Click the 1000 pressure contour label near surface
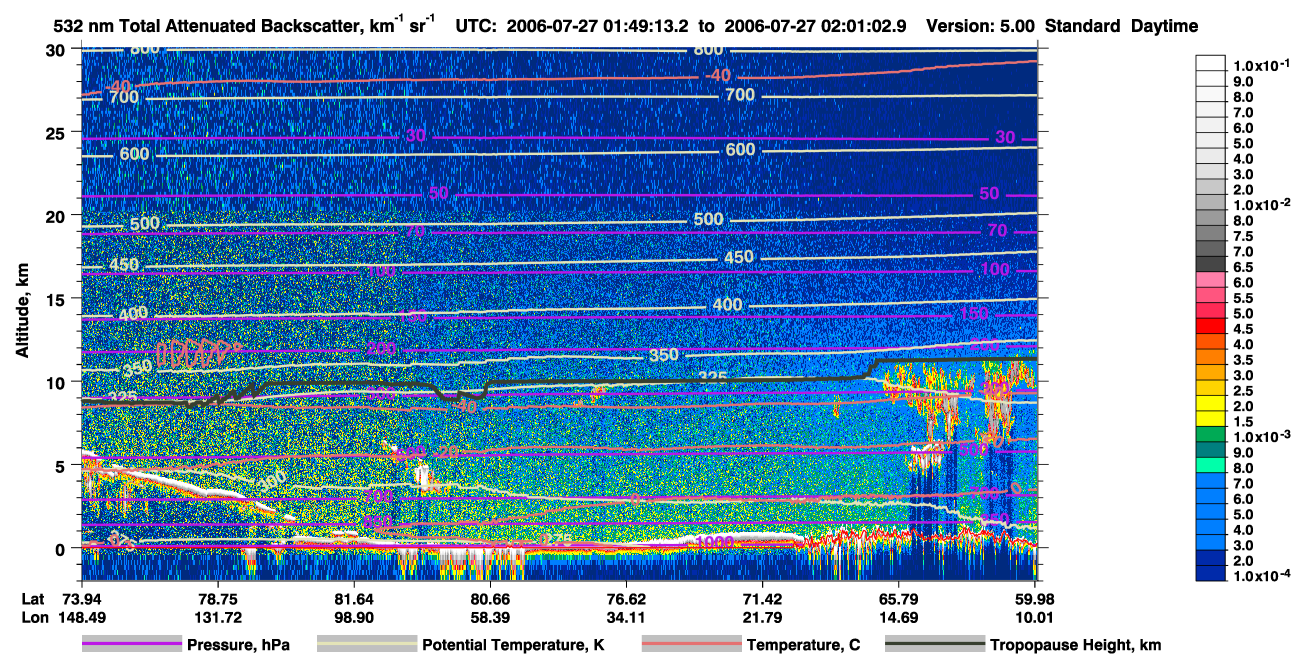Image resolution: width=1300 pixels, height=667 pixels. coord(714,542)
